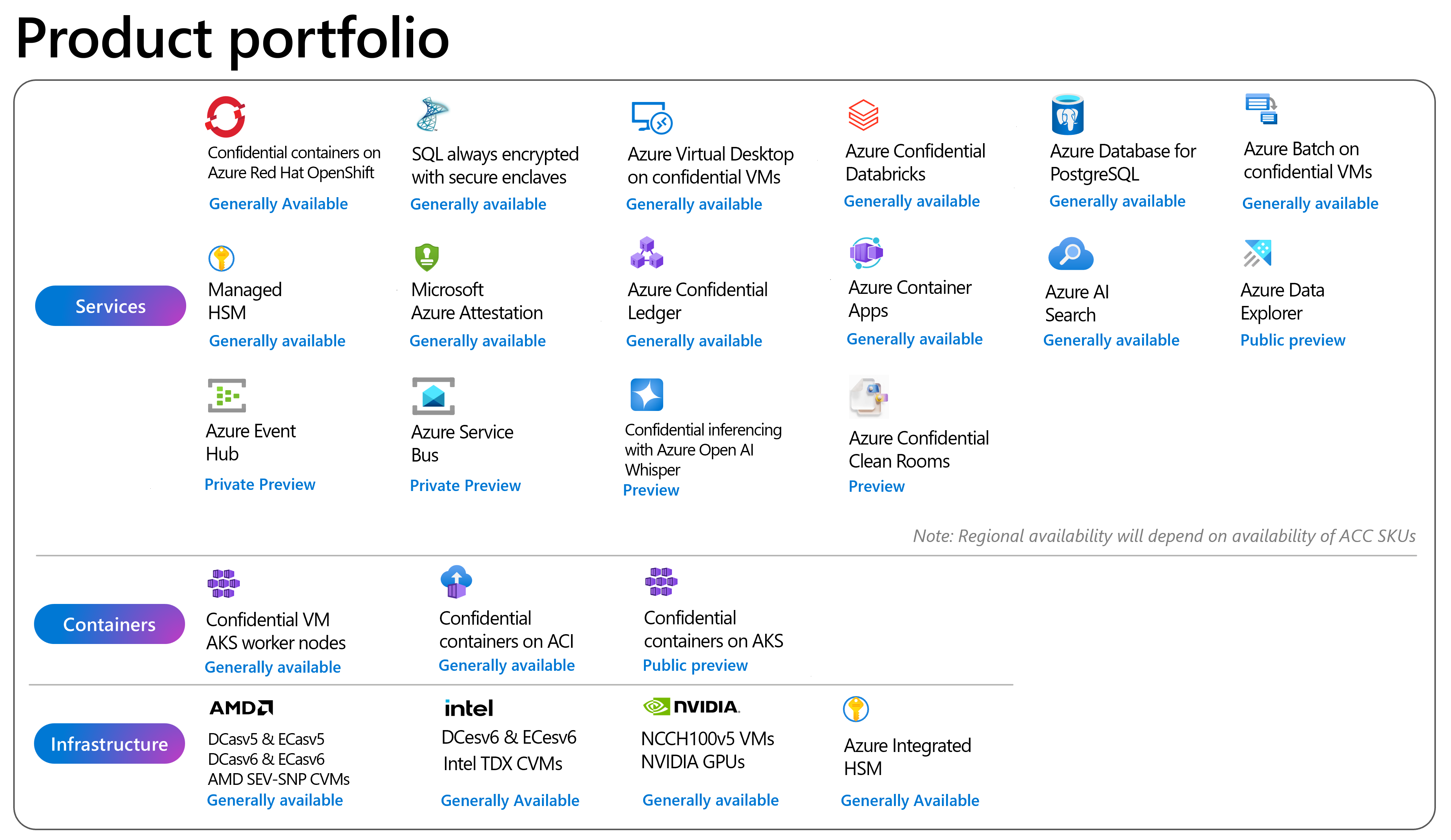Click the Containers category pill

point(110,624)
